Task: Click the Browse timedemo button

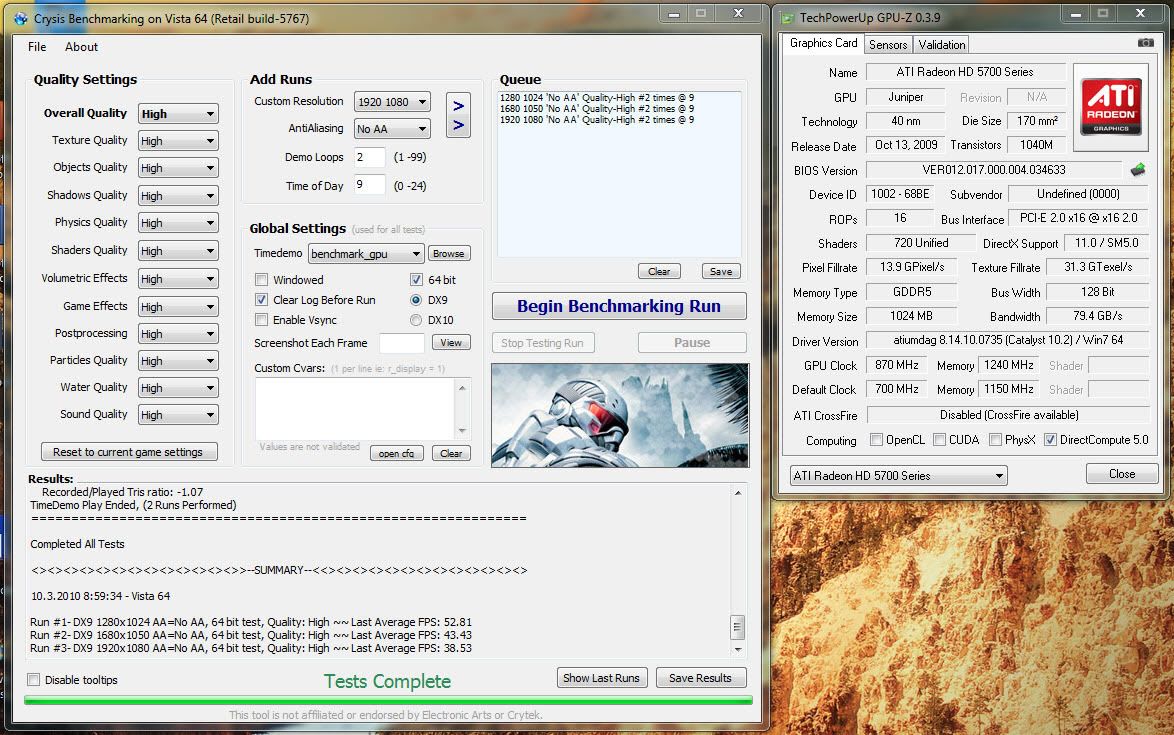Action: [448, 254]
